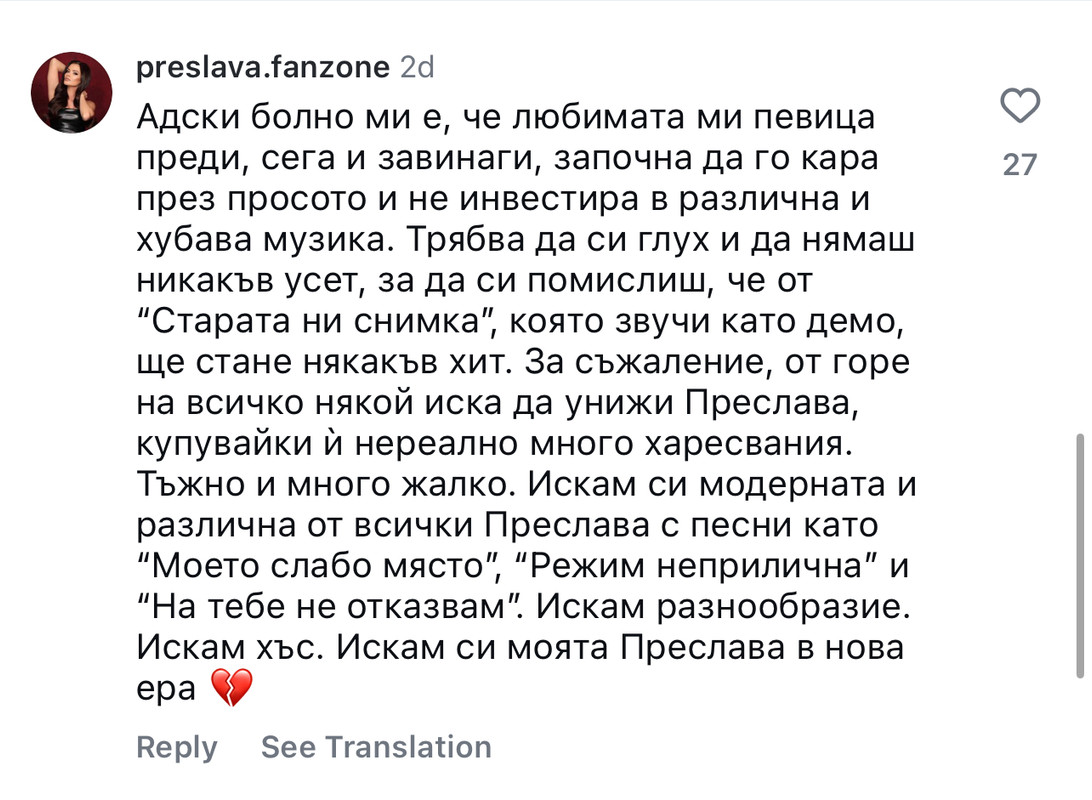Open the preslava.fanzone profile avatar

[72, 92]
